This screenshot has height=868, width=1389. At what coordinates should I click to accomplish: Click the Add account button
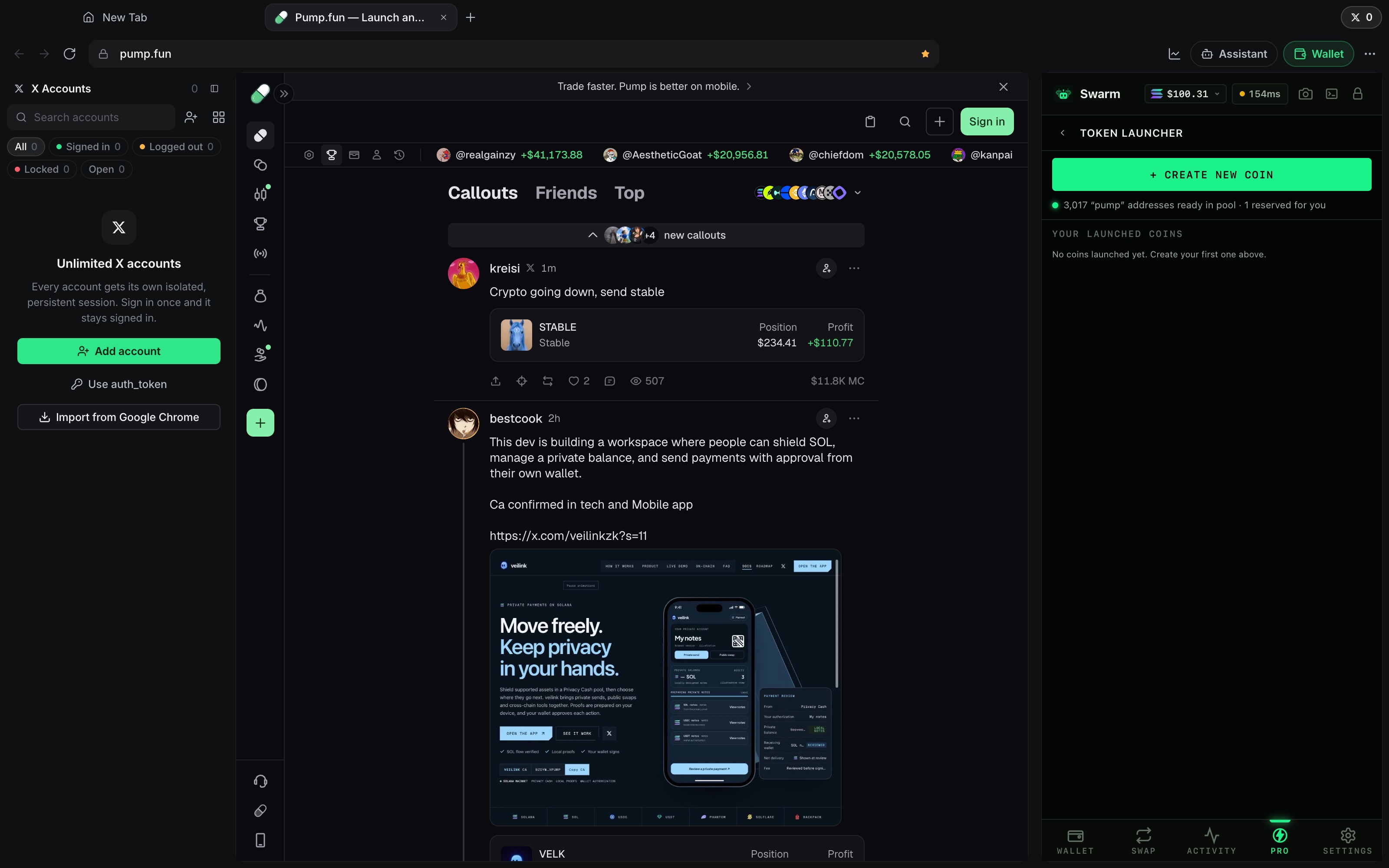(x=119, y=352)
